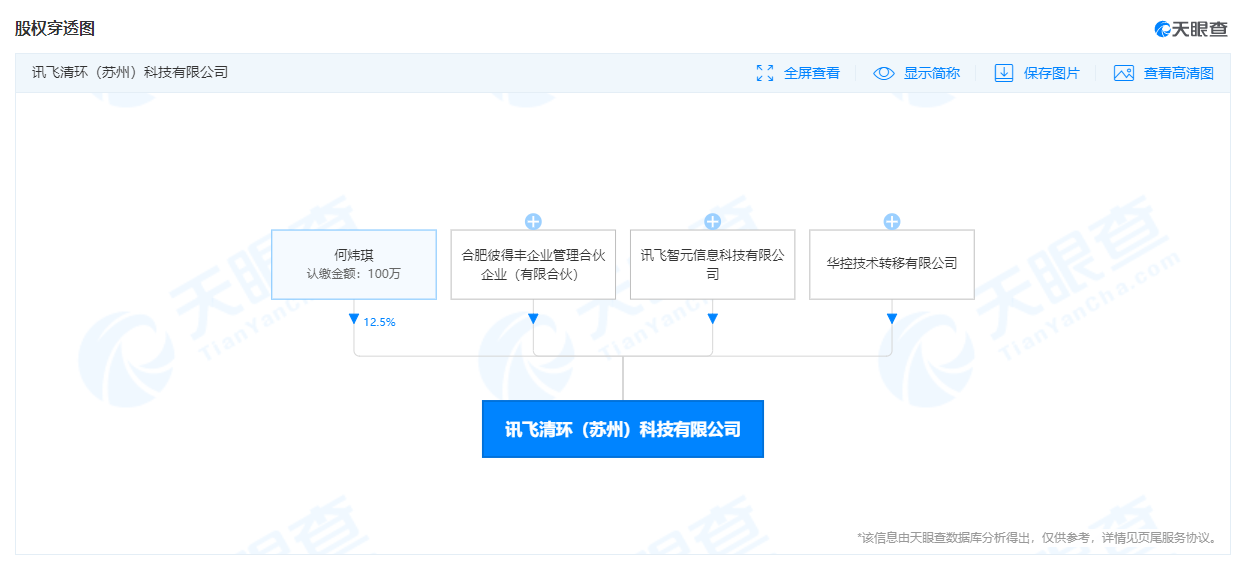Click the root node 讯飞清环（苏州）科技有限公司

coord(623,429)
